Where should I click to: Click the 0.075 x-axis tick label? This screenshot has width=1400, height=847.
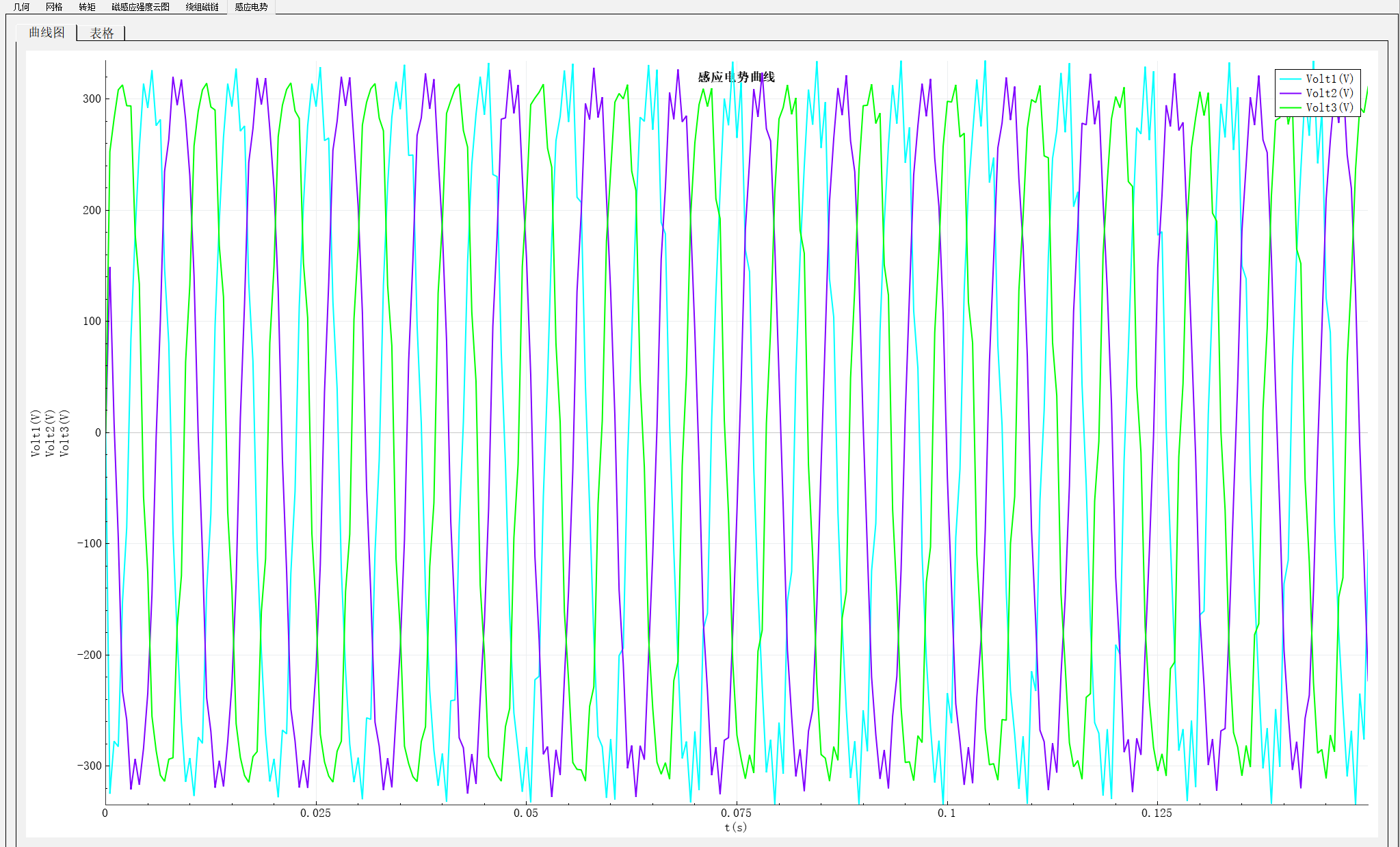tap(736, 813)
